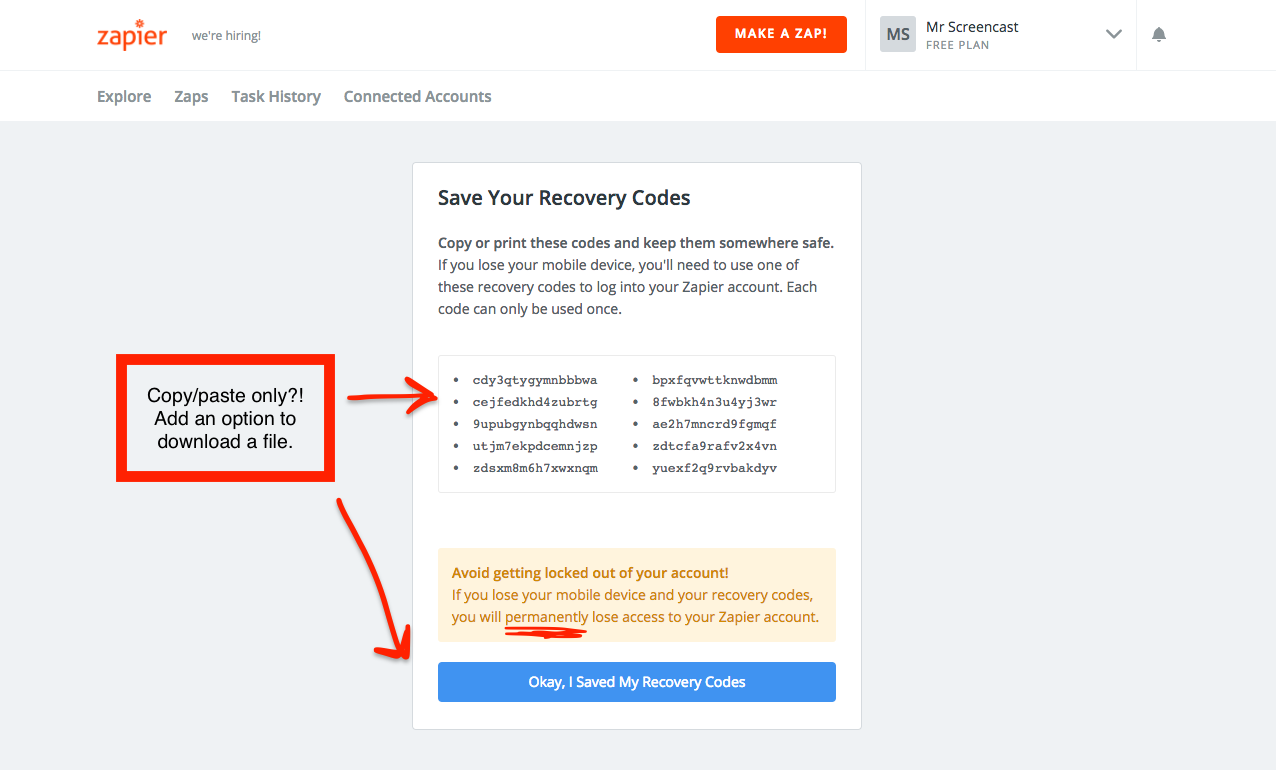Click the Mr Screencast account name

972,26
